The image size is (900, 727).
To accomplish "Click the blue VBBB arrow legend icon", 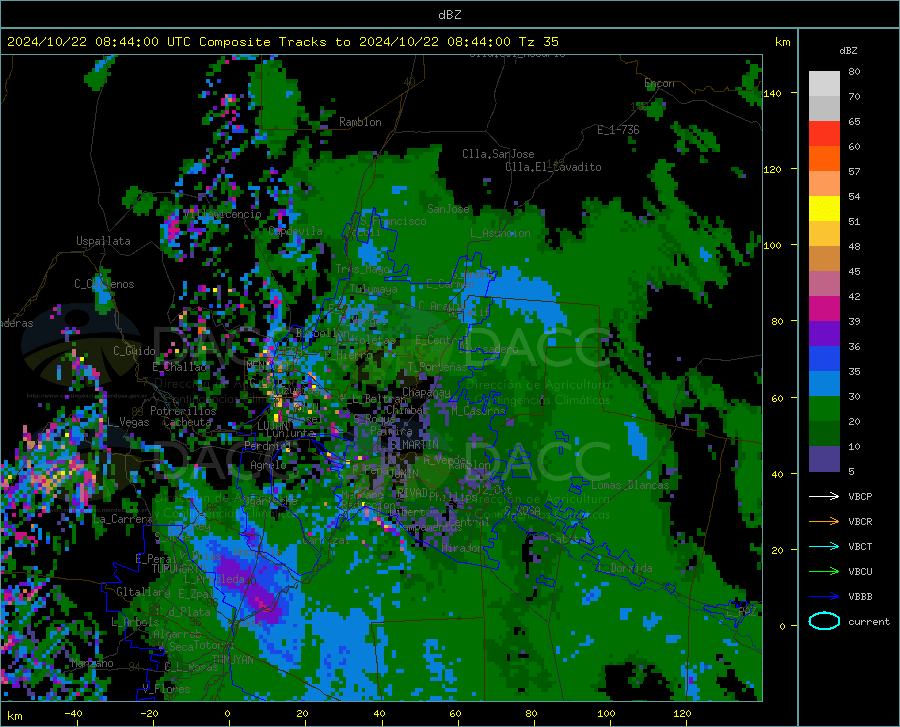I will [x=824, y=597].
